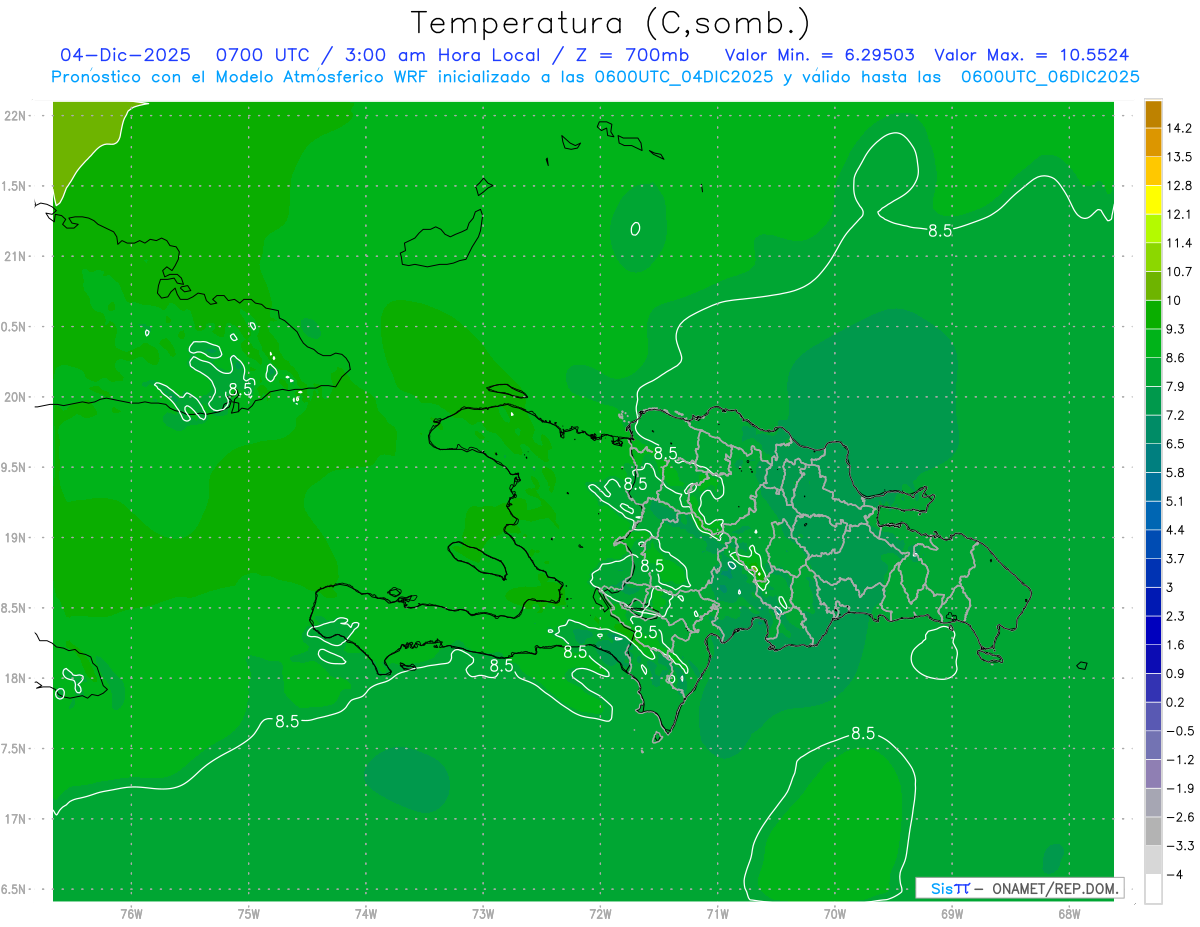Screen dimensions: 1200x927
Task: Click the white swatch below the -4 label
Action: click(1153, 889)
